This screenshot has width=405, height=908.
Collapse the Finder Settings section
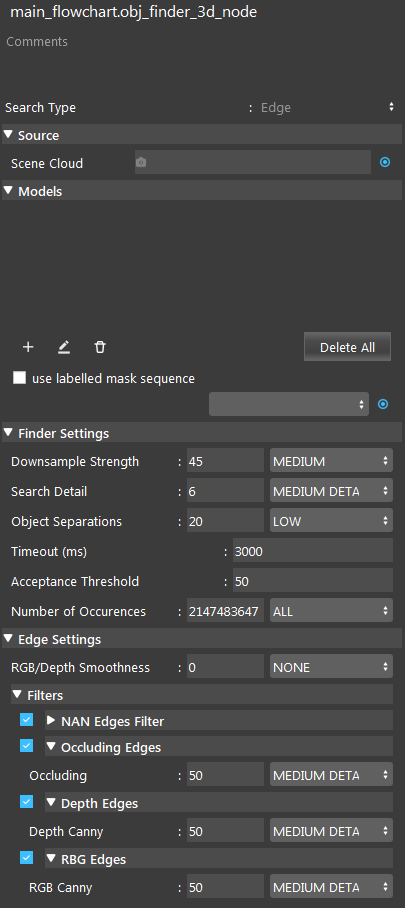(8, 433)
